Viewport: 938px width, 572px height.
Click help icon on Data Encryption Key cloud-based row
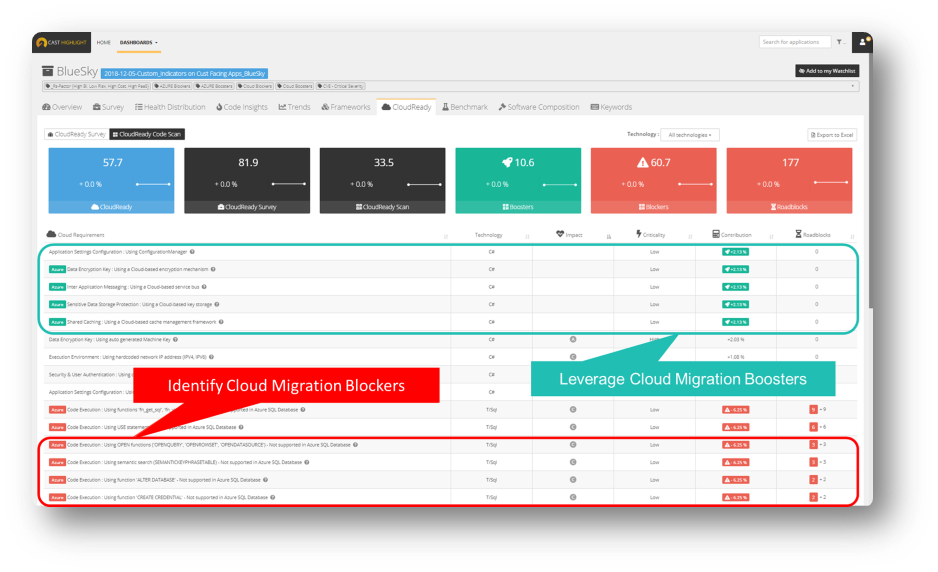pos(212,269)
